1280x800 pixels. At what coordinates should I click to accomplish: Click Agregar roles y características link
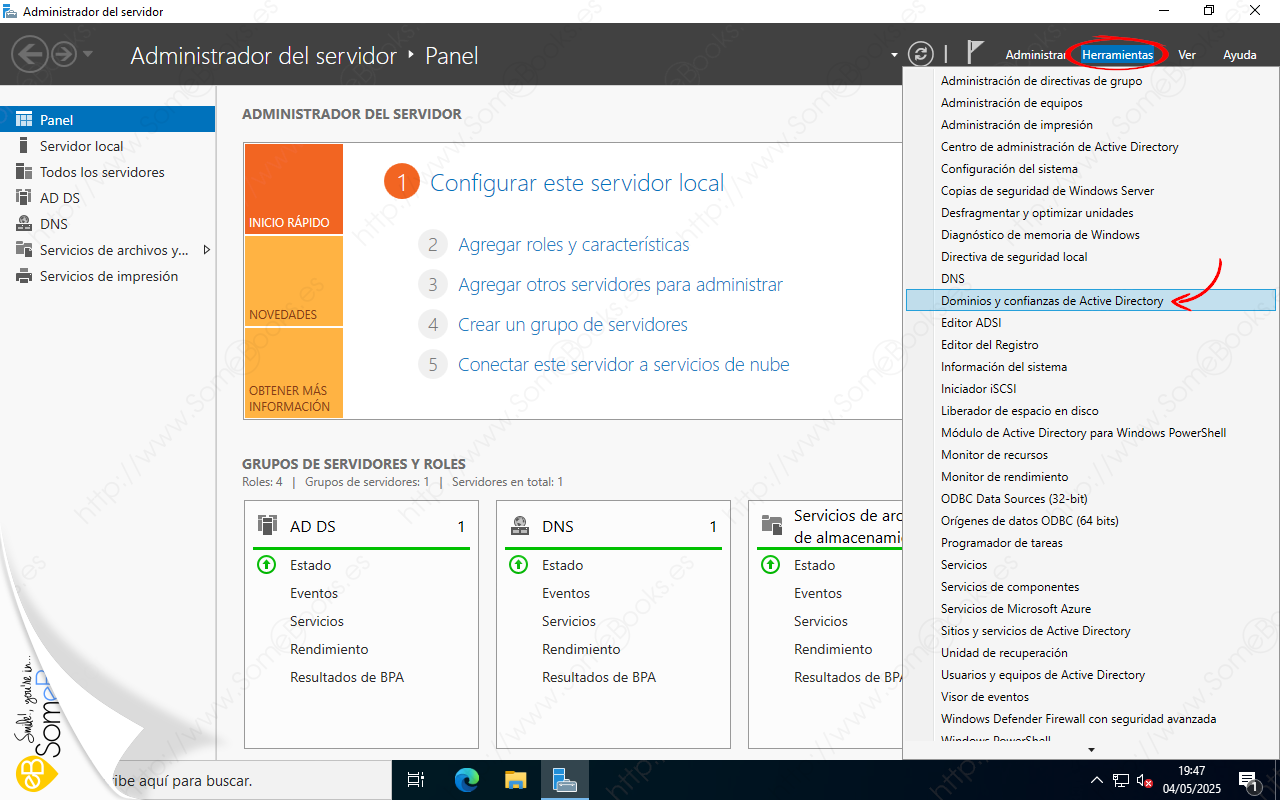(x=573, y=244)
